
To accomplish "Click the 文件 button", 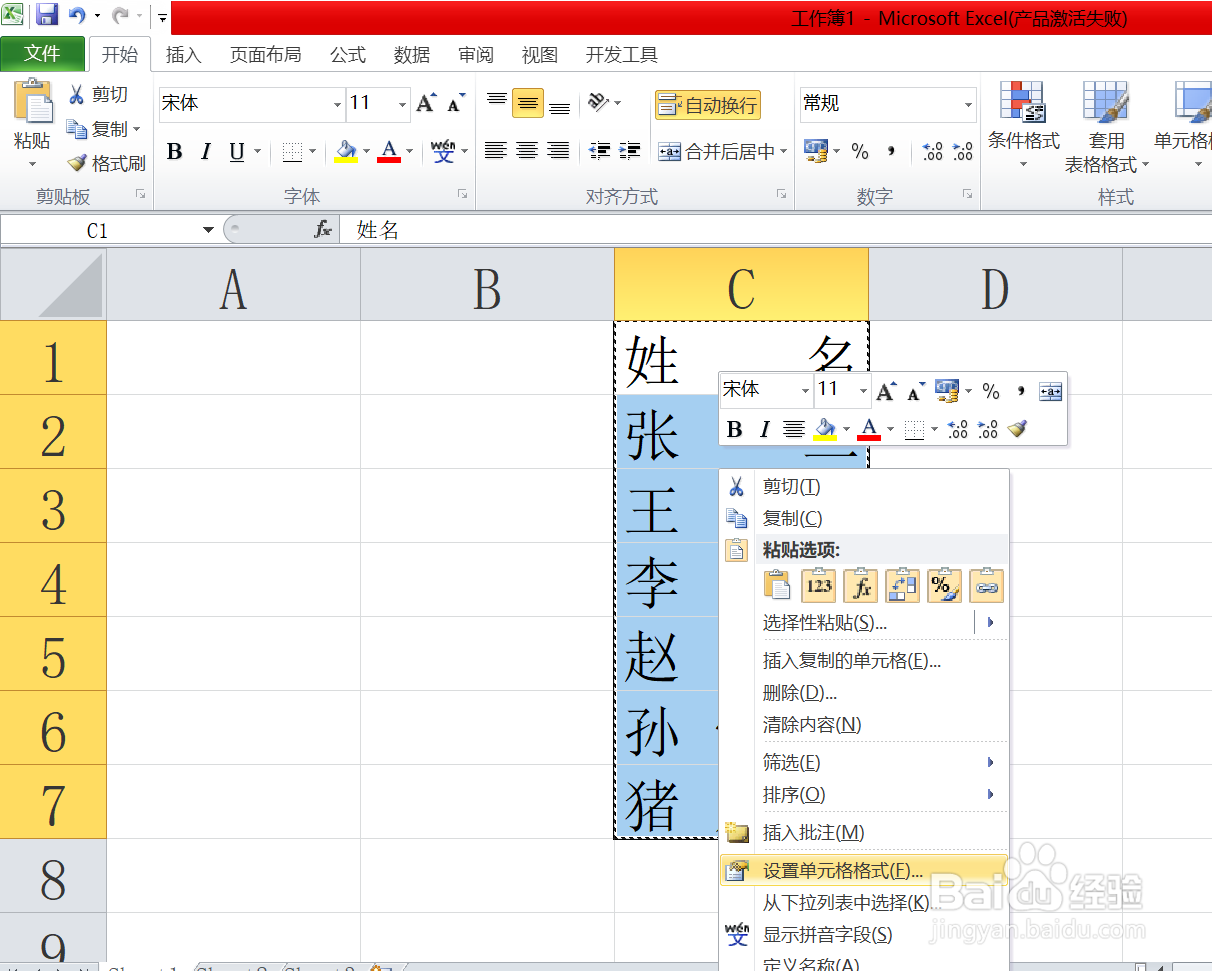I will point(43,55).
